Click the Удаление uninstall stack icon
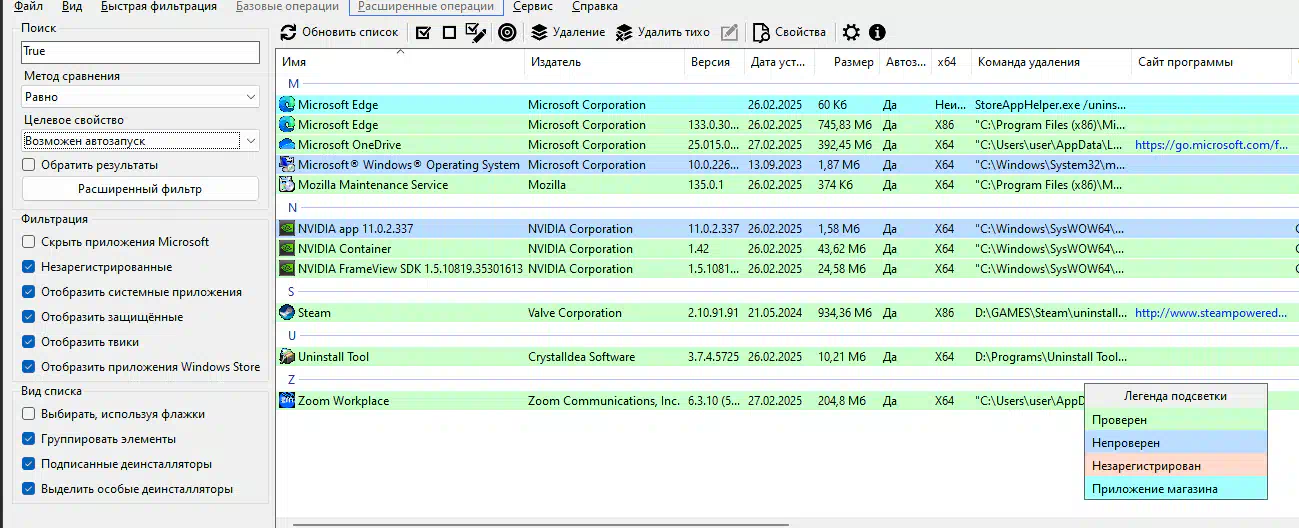1299x528 pixels. coord(539,32)
